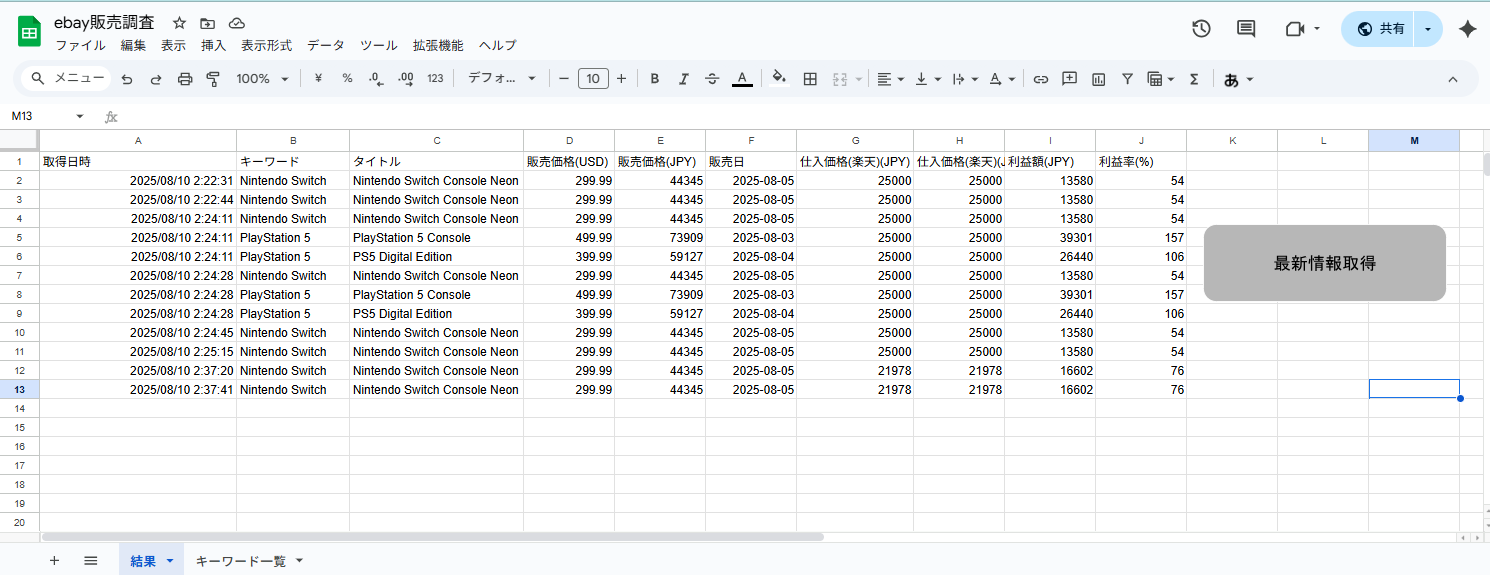
Task: Click the insert link icon
Action: (1041, 79)
